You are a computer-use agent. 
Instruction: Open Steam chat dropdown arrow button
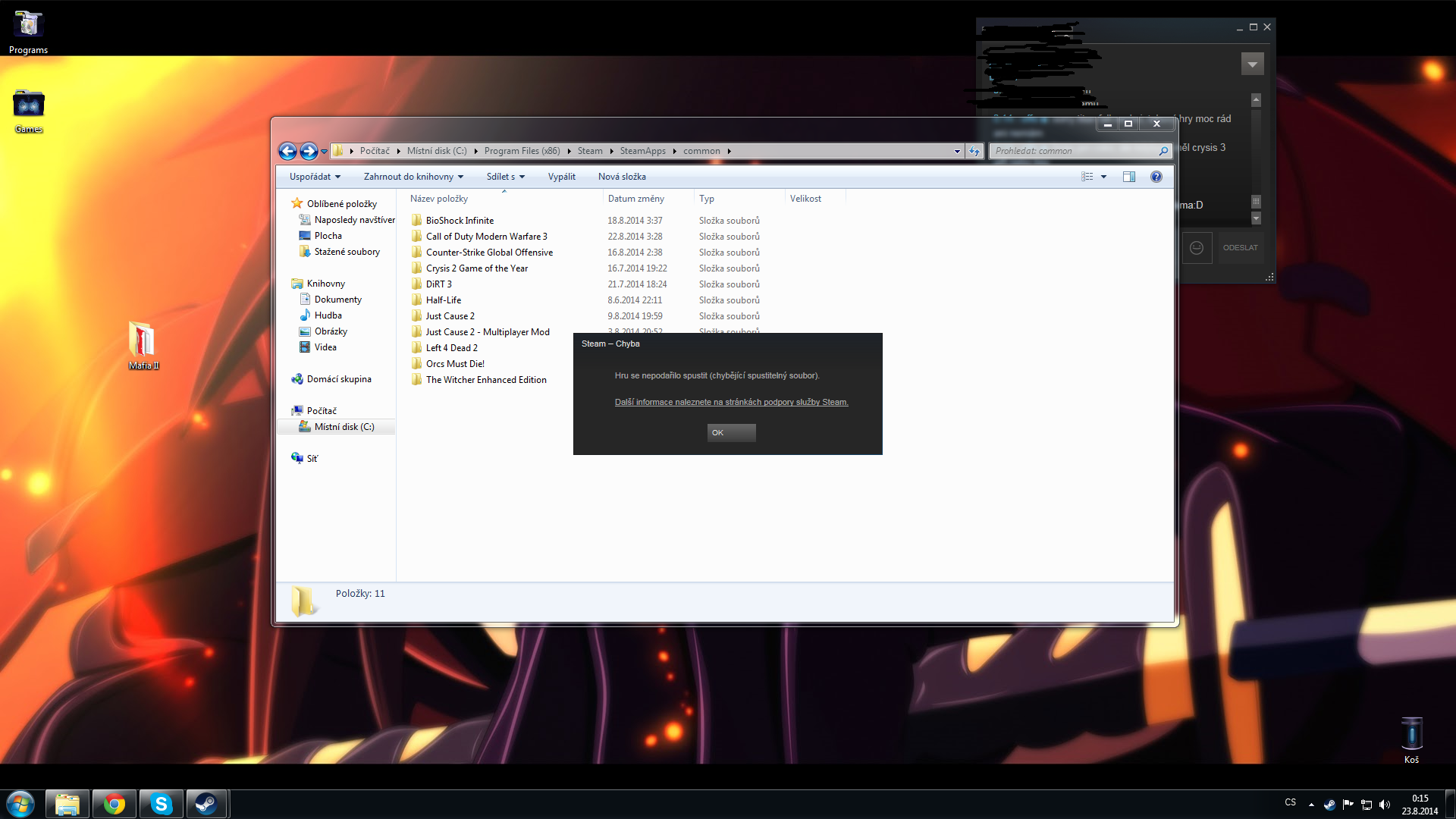pos(1252,64)
